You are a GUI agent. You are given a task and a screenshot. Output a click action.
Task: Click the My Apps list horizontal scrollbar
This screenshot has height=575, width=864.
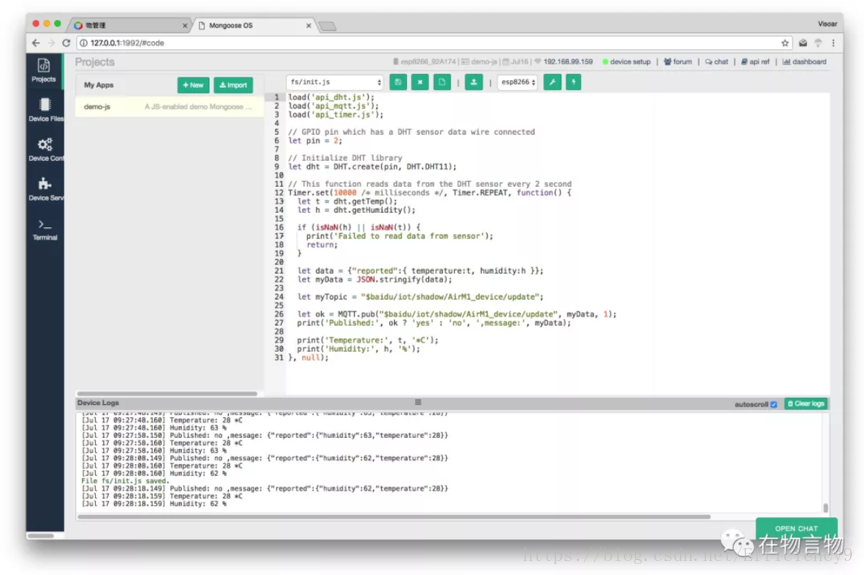[x=167, y=394]
